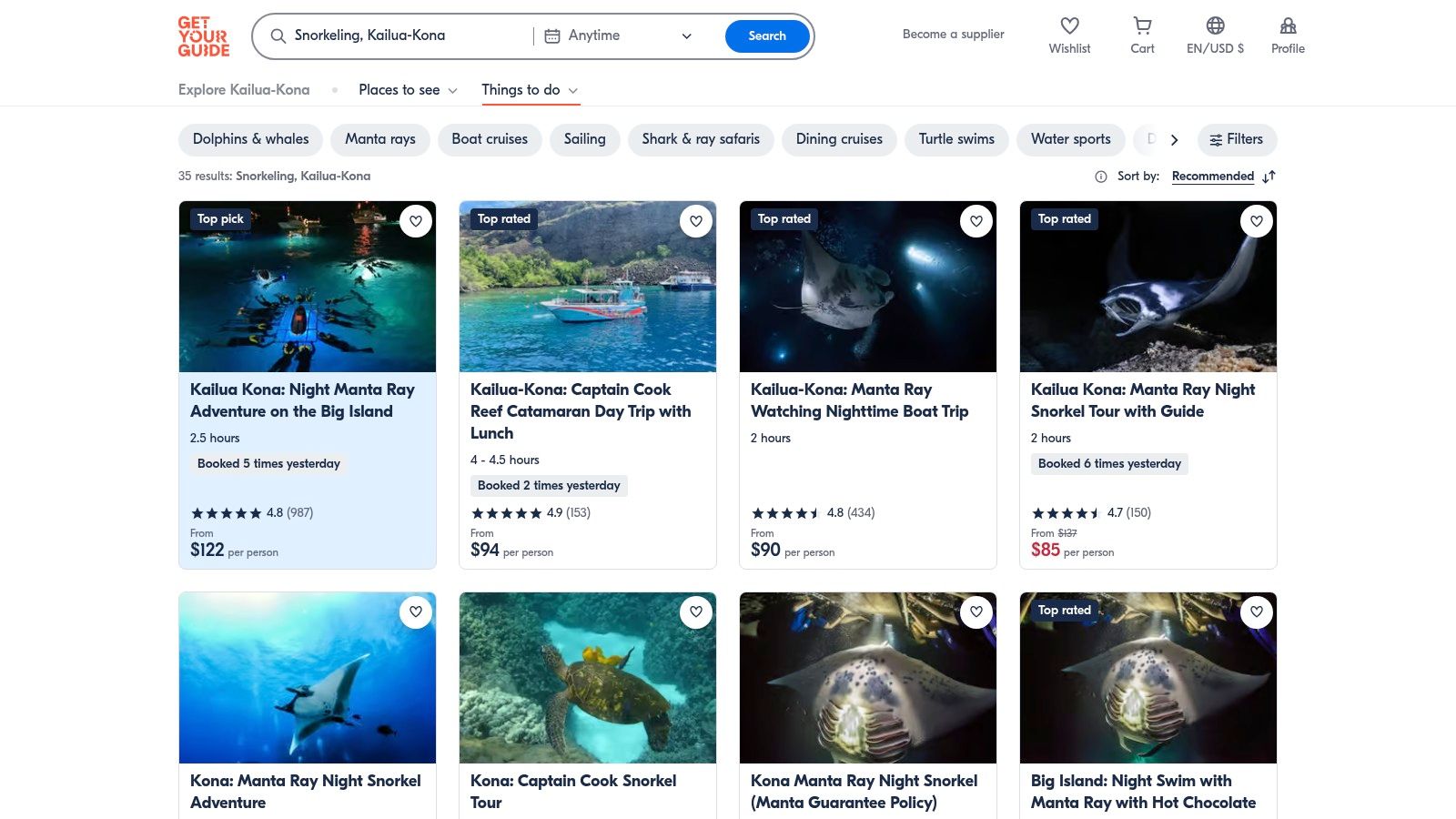Open the Become a supplier link
Screen dimensions: 1456x819
pyautogui.click(x=953, y=35)
